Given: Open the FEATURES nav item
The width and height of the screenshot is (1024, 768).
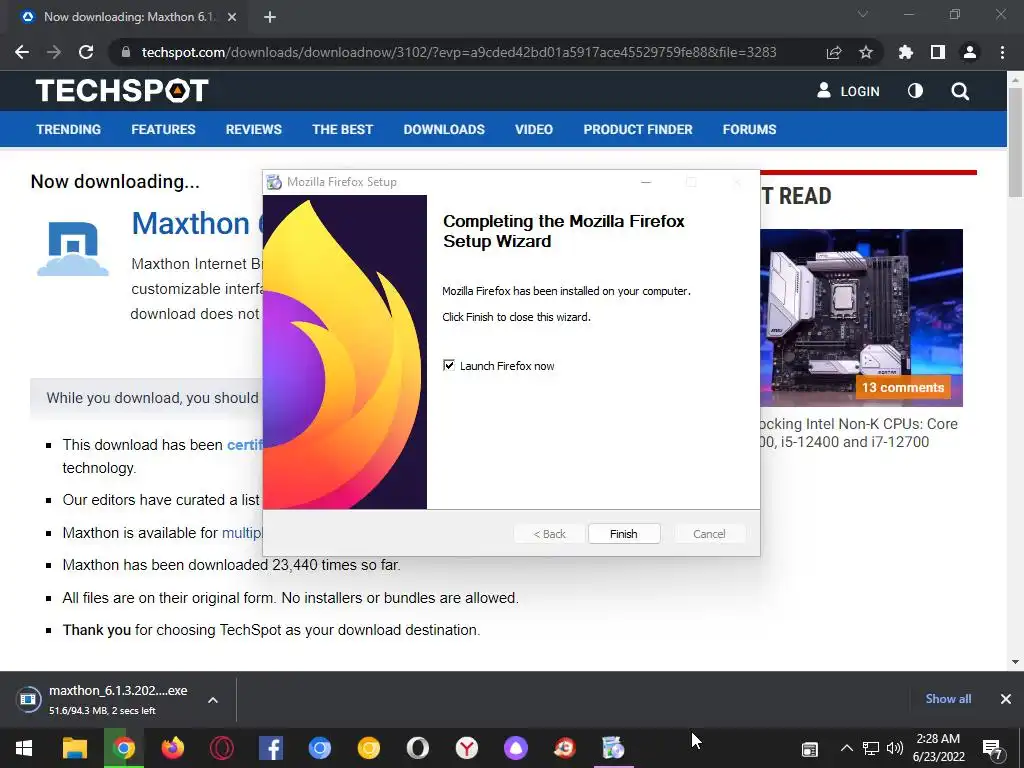Looking at the screenshot, I should (163, 129).
